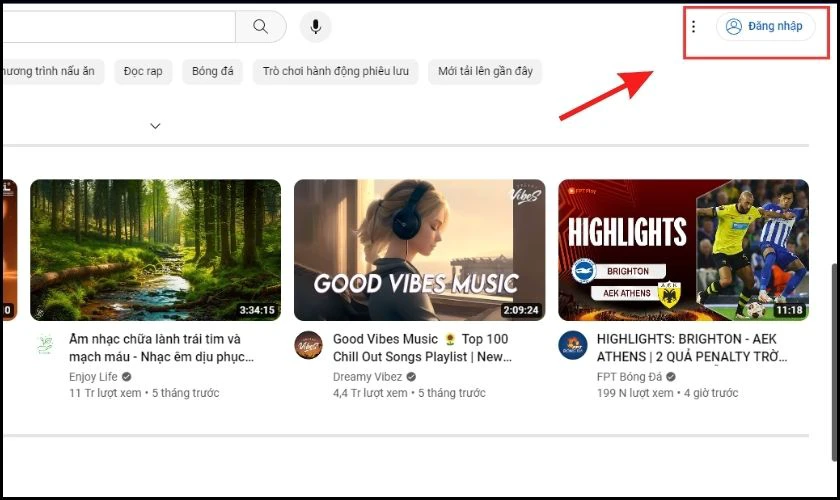
Task: Visit the Dreamy Vibez channel name
Action: 368,377
